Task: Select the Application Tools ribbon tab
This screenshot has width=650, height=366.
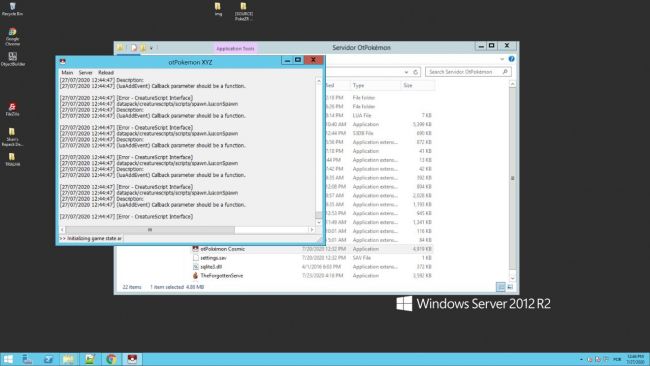Action: click(235, 48)
